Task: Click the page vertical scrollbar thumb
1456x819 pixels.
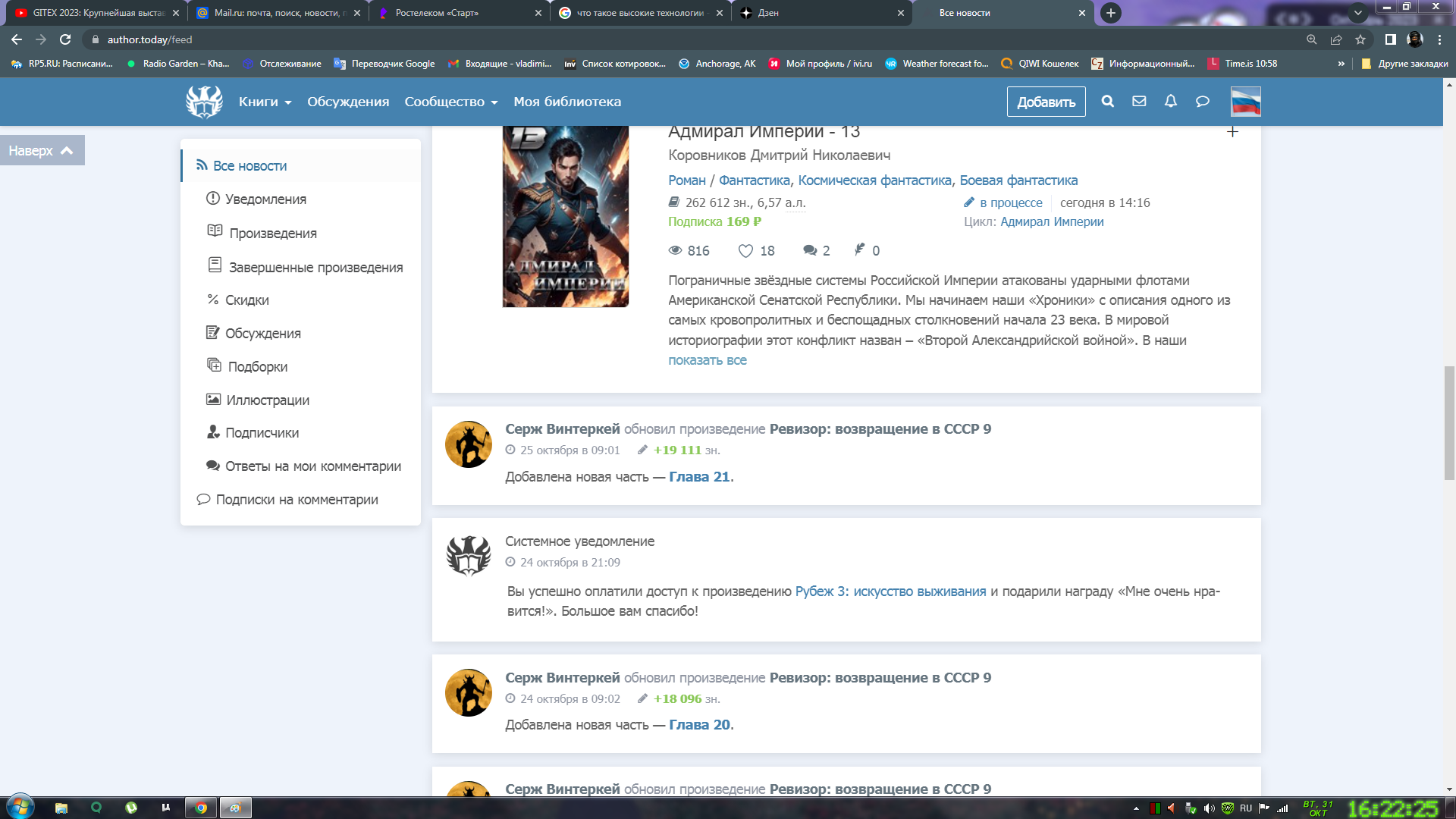Action: point(1449,422)
